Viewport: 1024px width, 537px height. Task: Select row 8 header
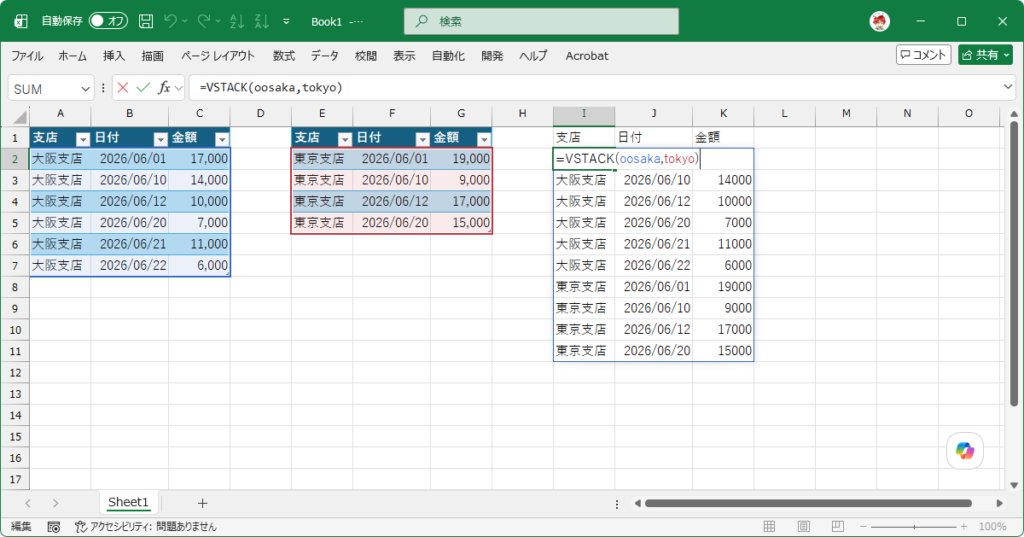(14, 287)
